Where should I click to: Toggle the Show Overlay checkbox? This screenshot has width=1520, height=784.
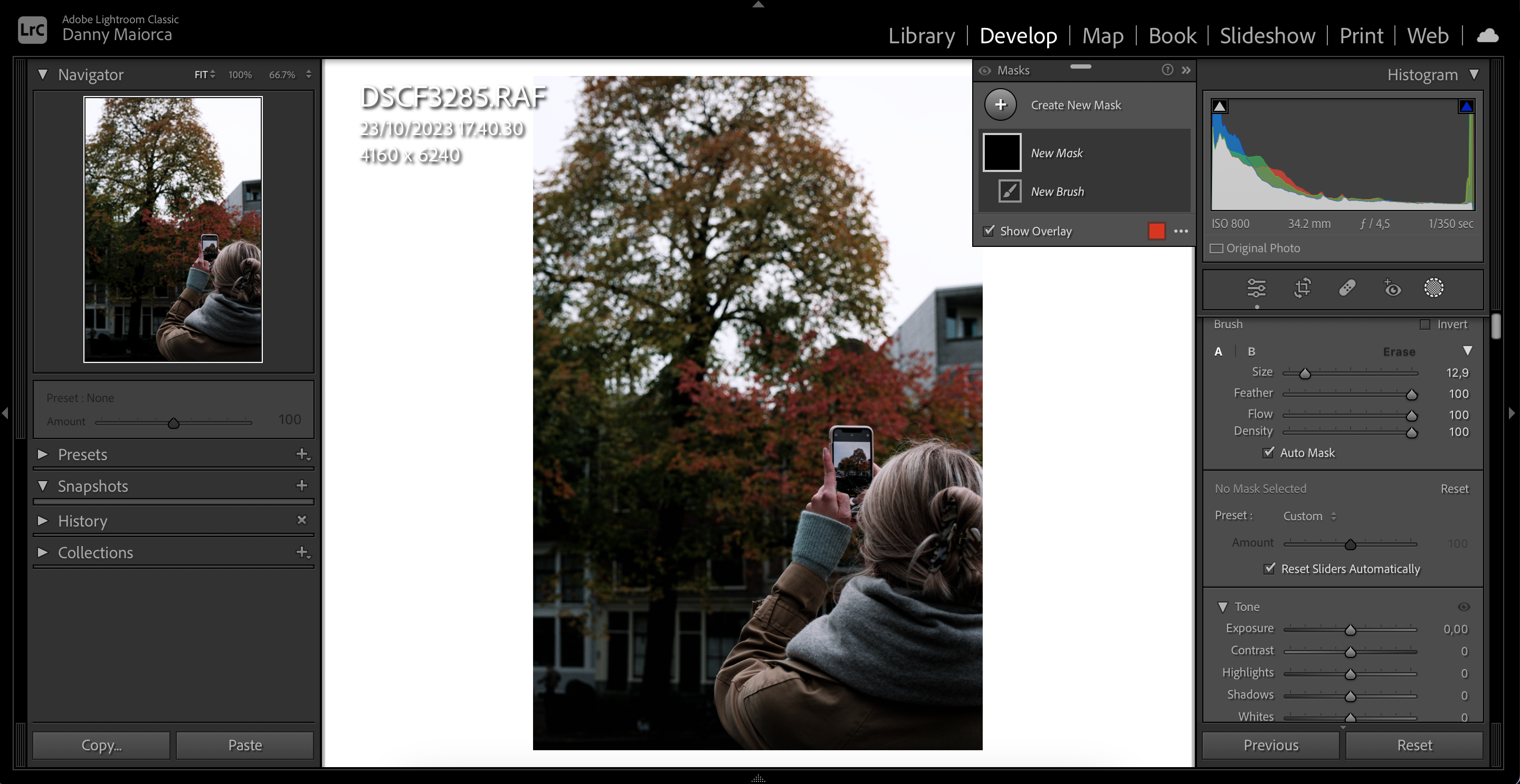990,231
